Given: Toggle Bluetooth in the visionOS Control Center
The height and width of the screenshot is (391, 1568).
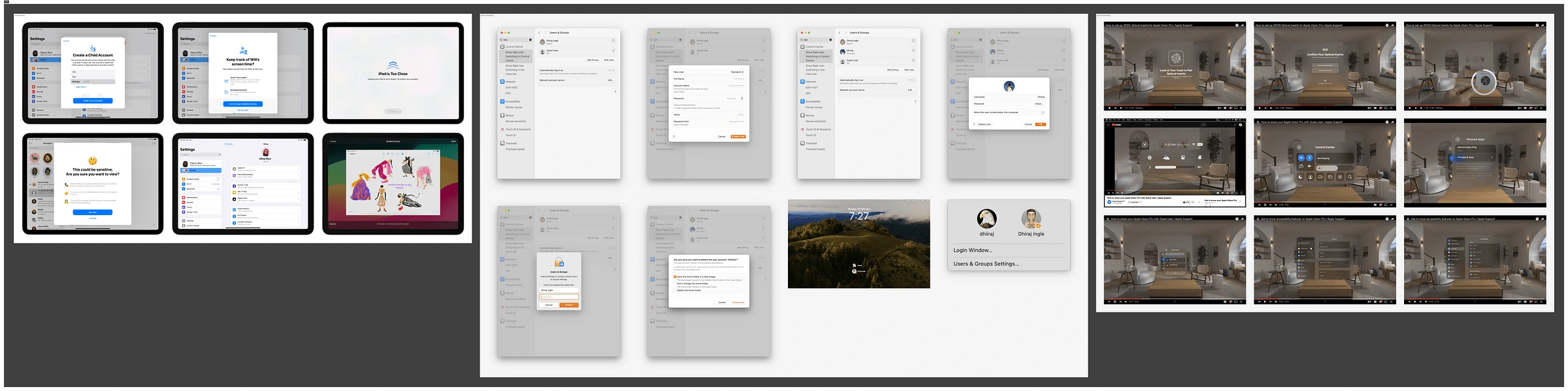Looking at the screenshot, I should click(1309, 158).
